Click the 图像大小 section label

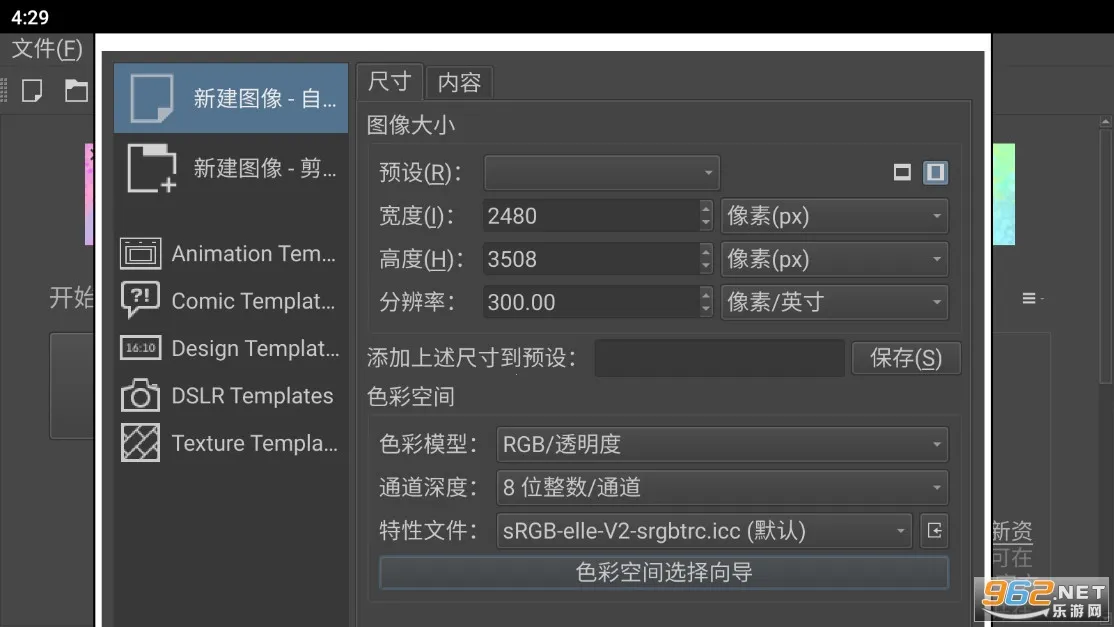point(411,126)
